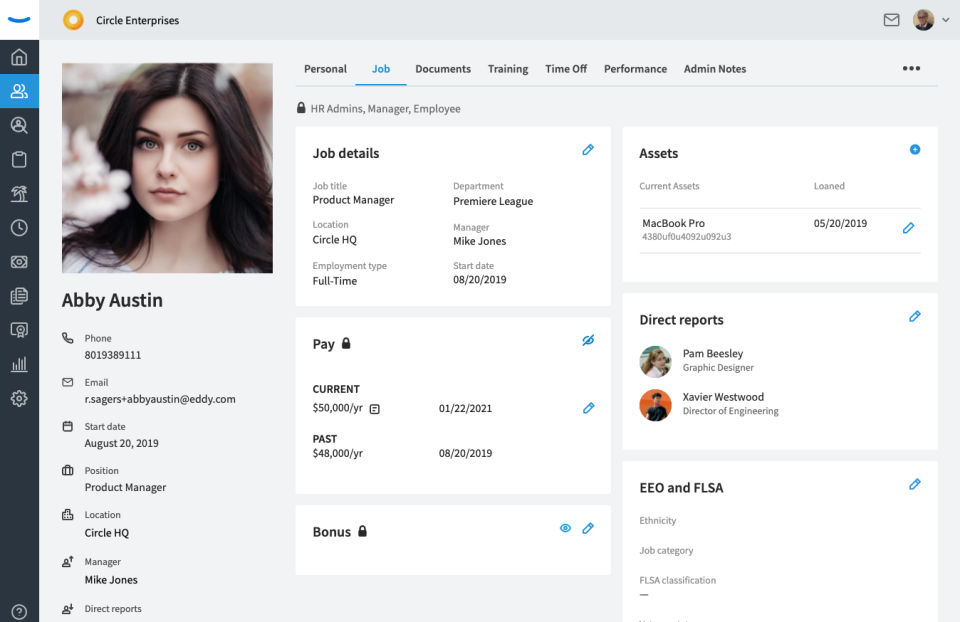Screen dimensions: 960x622
Task: Open the profile avatar dropdown
Action: (x=925, y=19)
